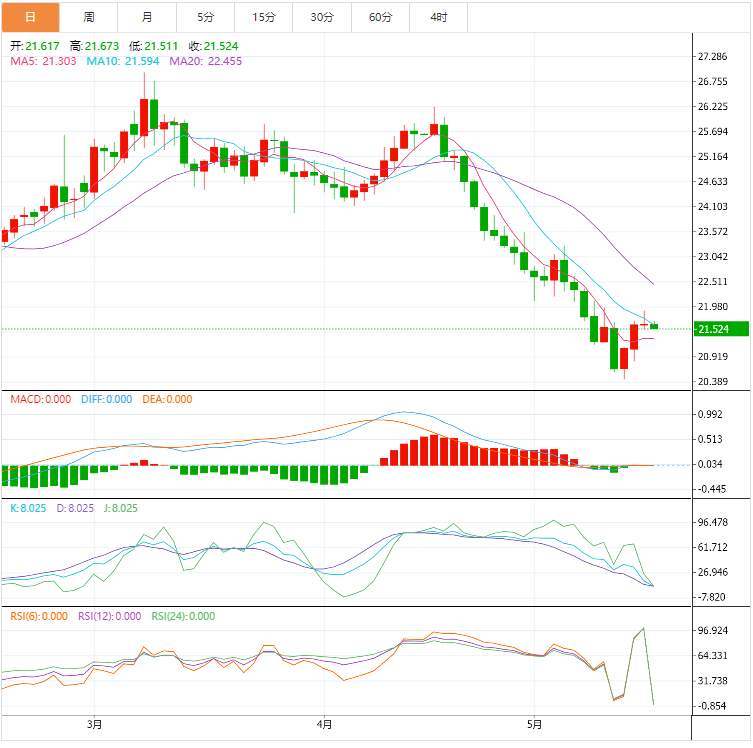This screenshot has height=748, width=753.
Task: Click the green 21.524 current price tag
Action: [721, 329]
